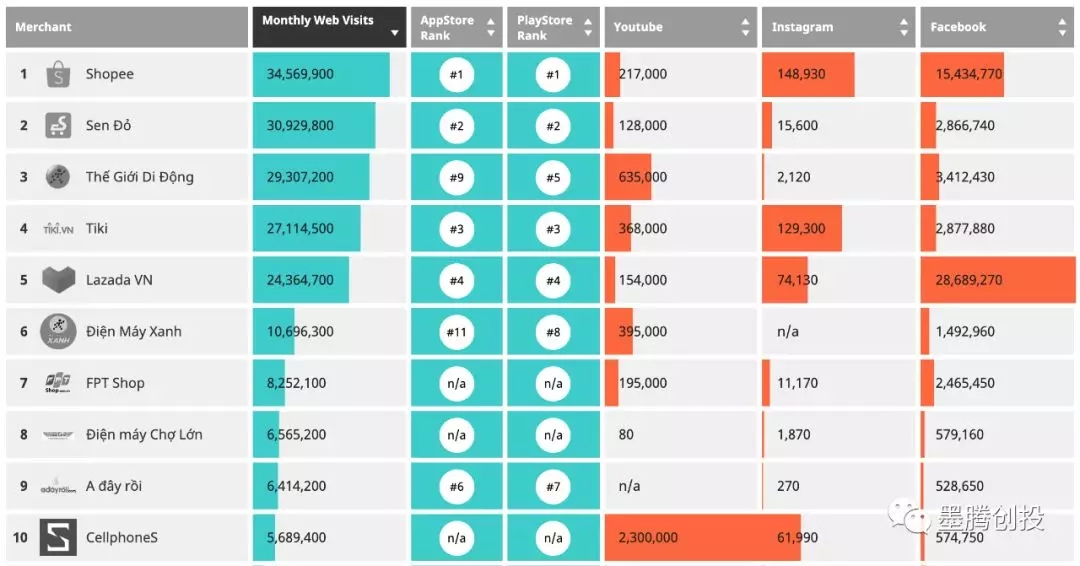This screenshot has width=1080, height=566.
Task: Sort by Monthly Web Visits column
Action: [x=329, y=27]
